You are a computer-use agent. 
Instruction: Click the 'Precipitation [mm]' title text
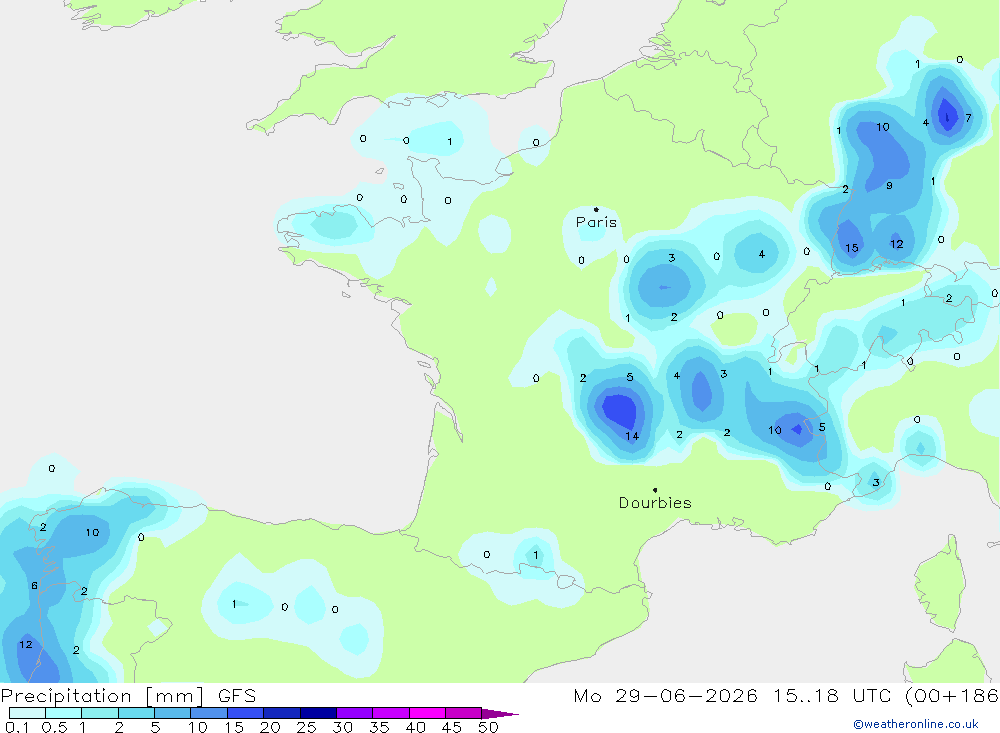point(102,696)
